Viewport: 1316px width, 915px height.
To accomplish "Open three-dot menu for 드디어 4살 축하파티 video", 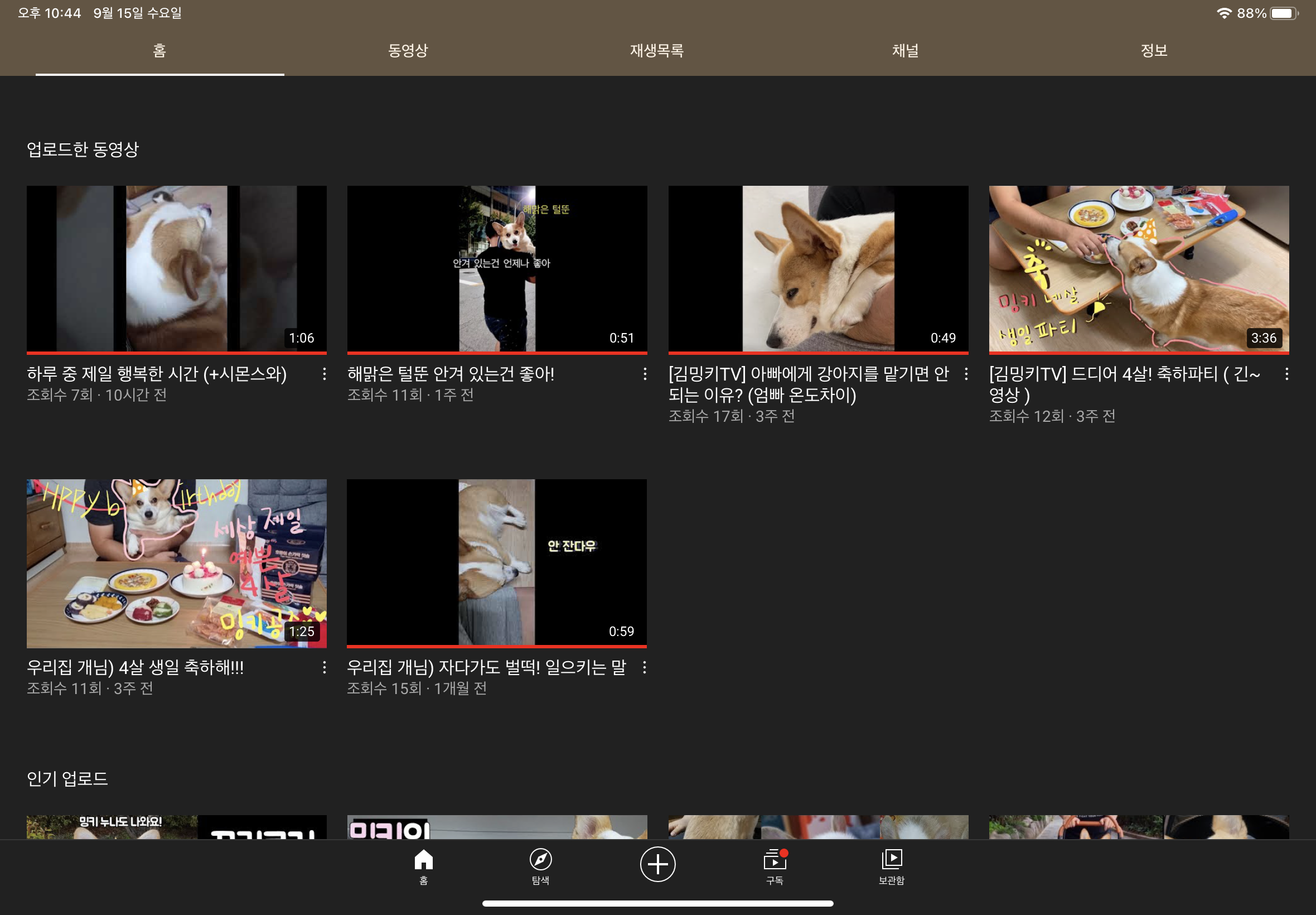I will click(1287, 374).
